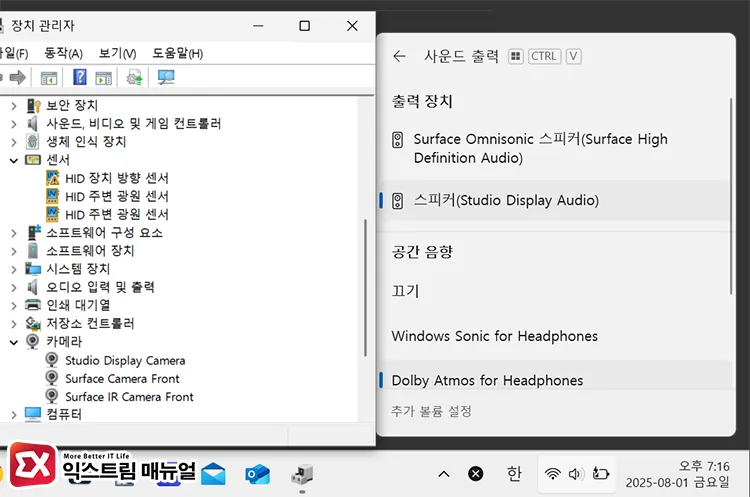Collapse the 카메라 category
The width and height of the screenshot is (750, 497).
(x=14, y=342)
